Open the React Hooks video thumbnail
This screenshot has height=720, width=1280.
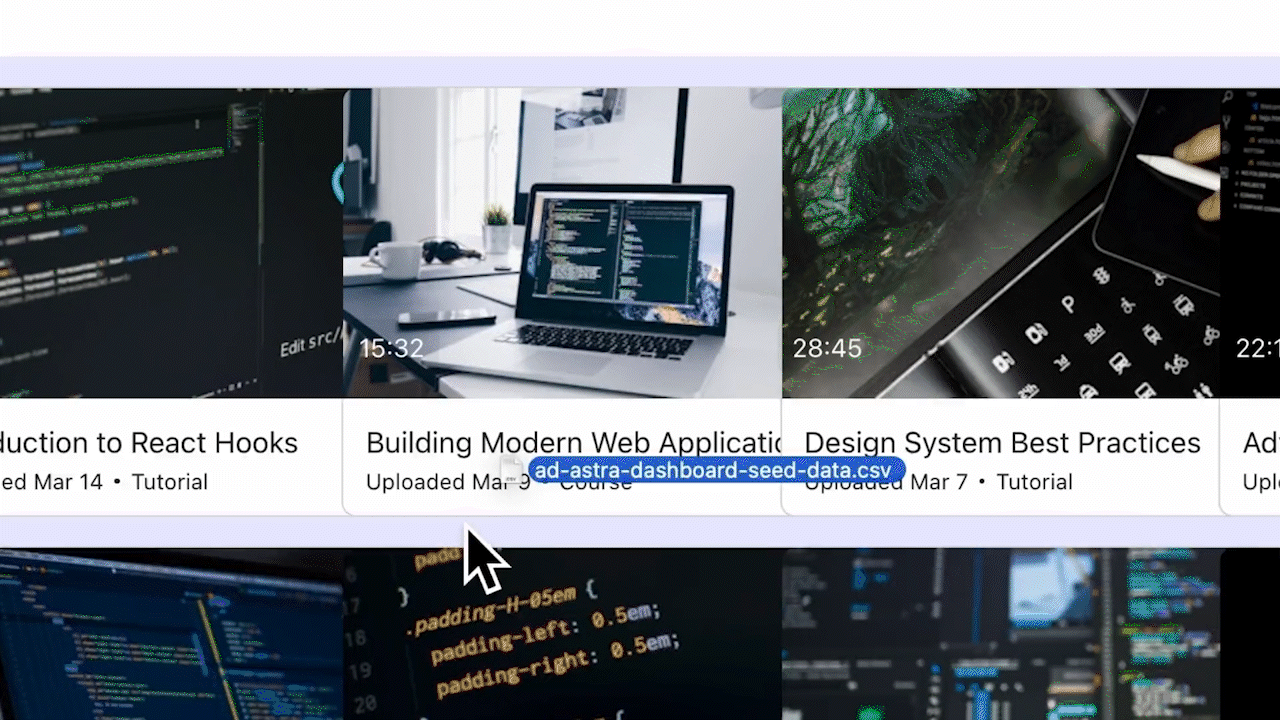click(x=171, y=243)
